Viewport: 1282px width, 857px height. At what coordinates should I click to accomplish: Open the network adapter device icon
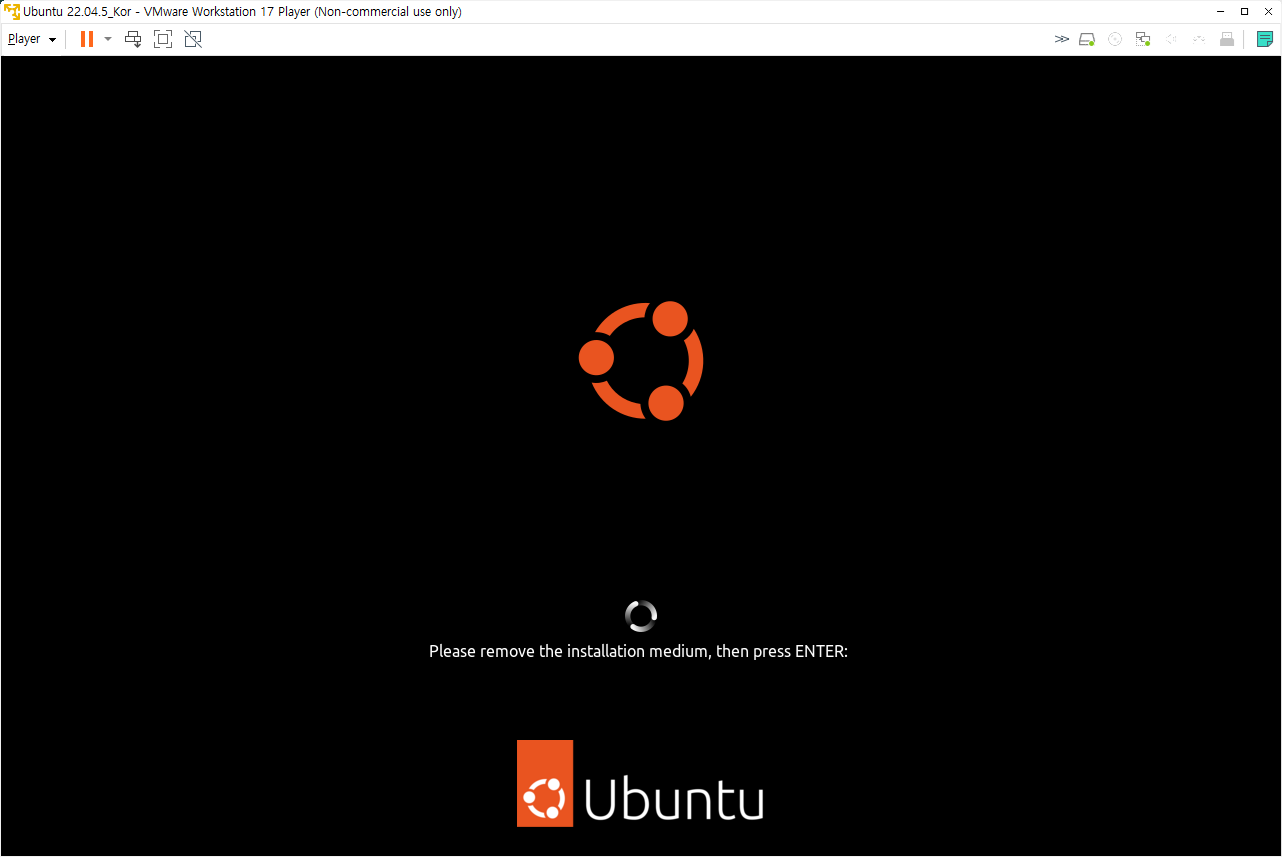point(1143,39)
